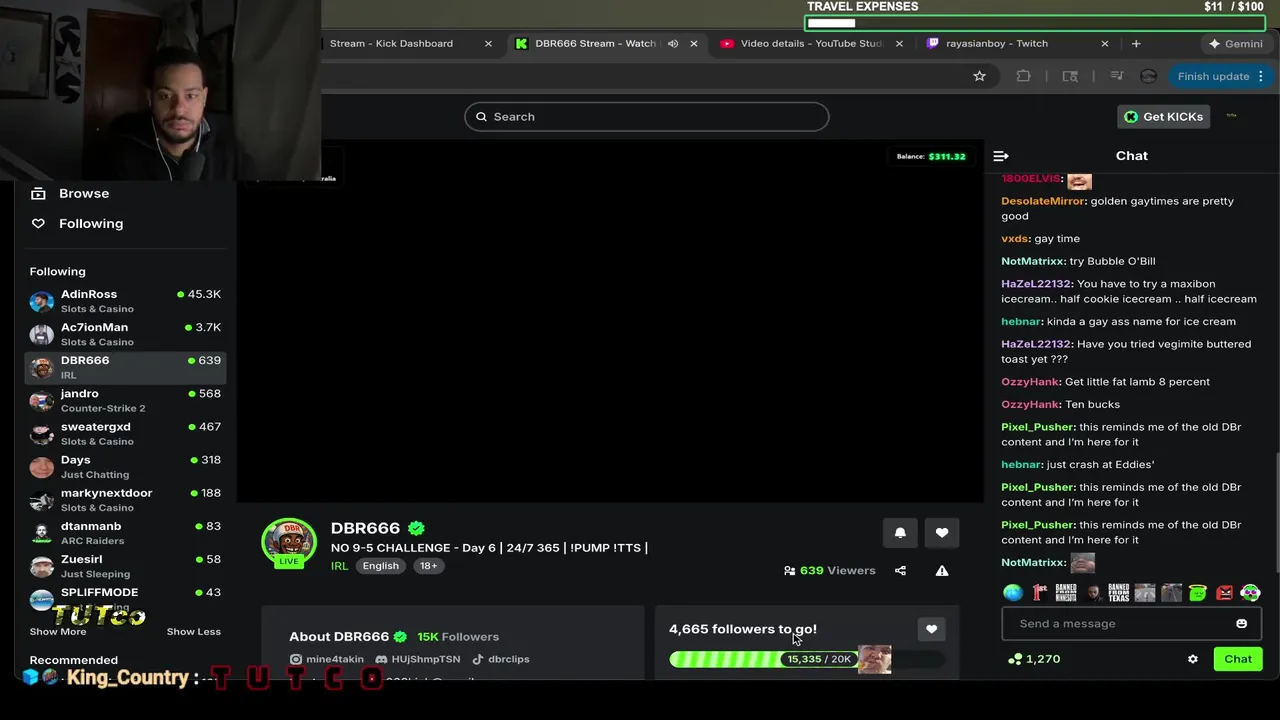Screen dimensions: 1280x720
Task: Click the 1,270 channel points icon
Action: click(x=1015, y=660)
